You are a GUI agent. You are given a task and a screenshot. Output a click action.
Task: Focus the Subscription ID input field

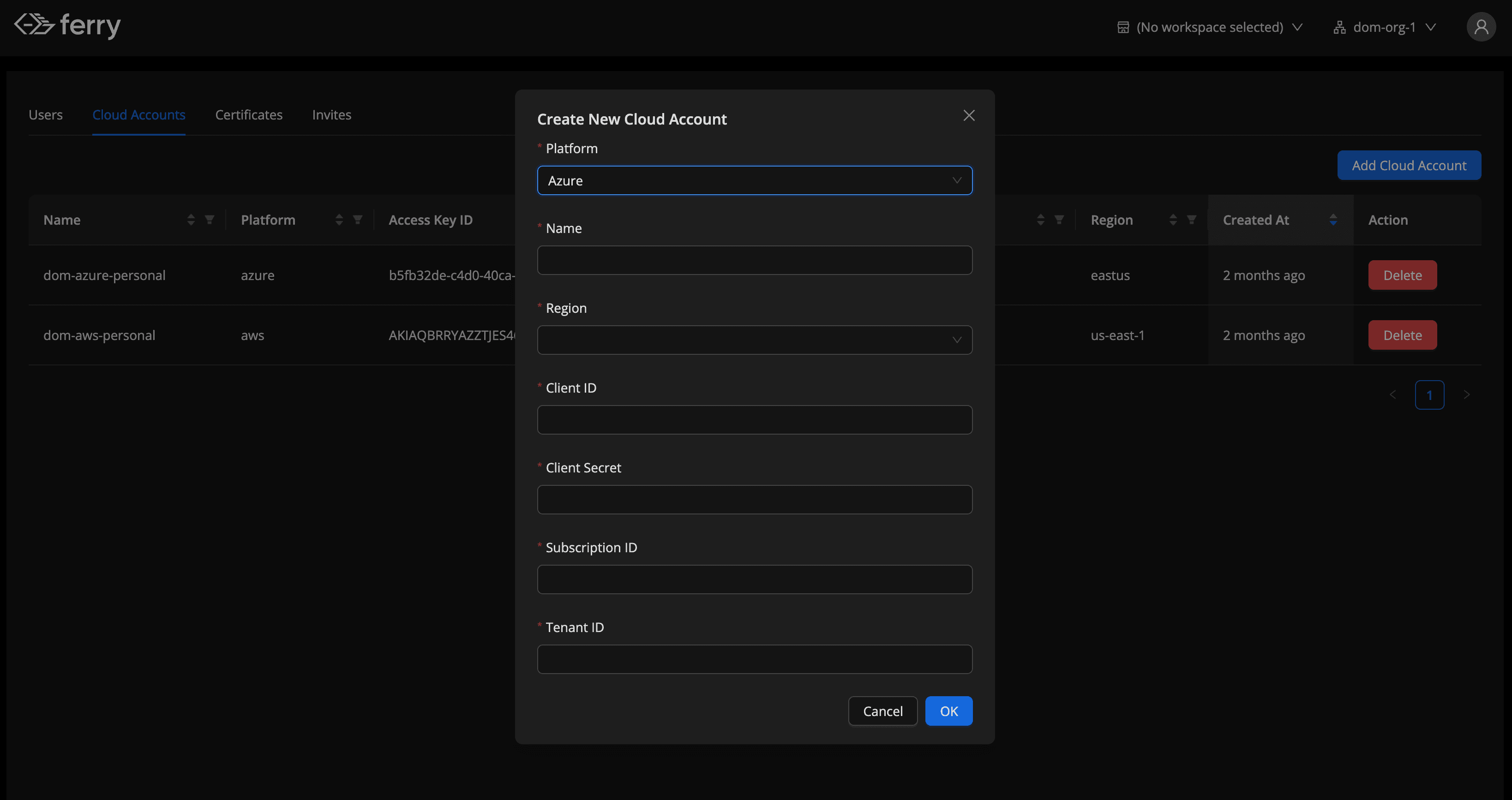click(754, 580)
